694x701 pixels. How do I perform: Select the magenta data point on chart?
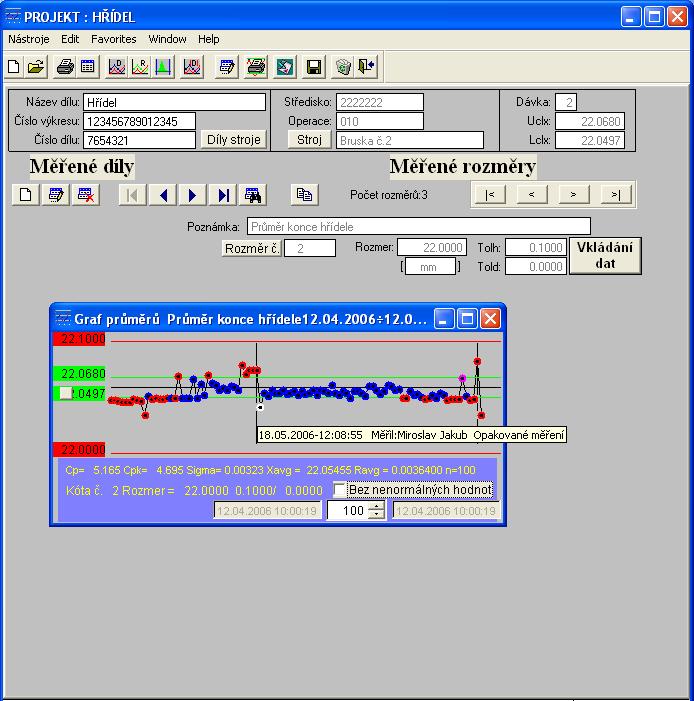462,378
